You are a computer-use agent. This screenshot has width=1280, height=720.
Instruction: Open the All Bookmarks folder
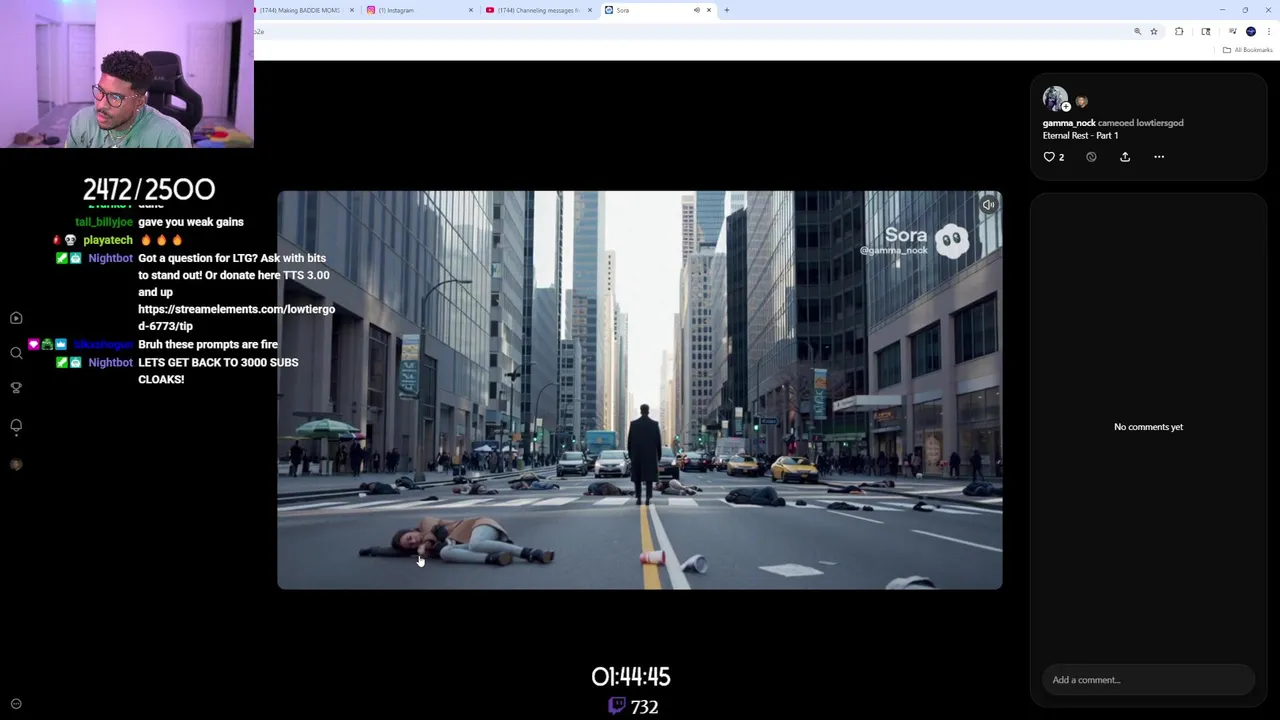tap(1248, 50)
